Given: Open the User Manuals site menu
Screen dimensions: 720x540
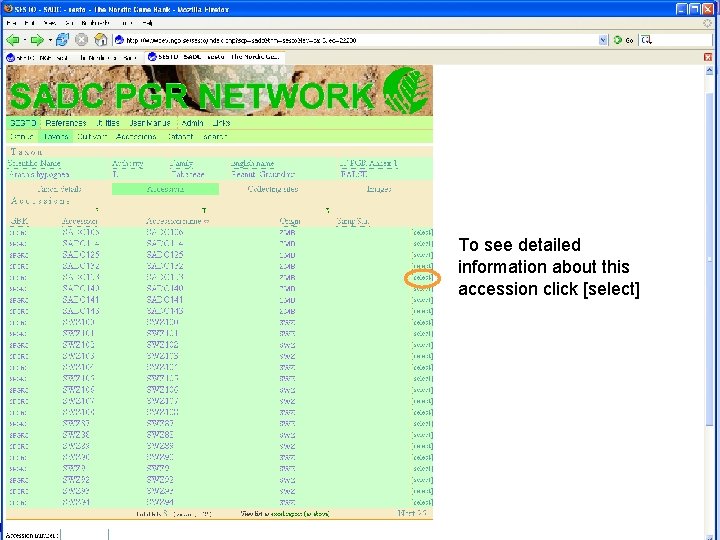Looking at the screenshot, I should 150,123.
